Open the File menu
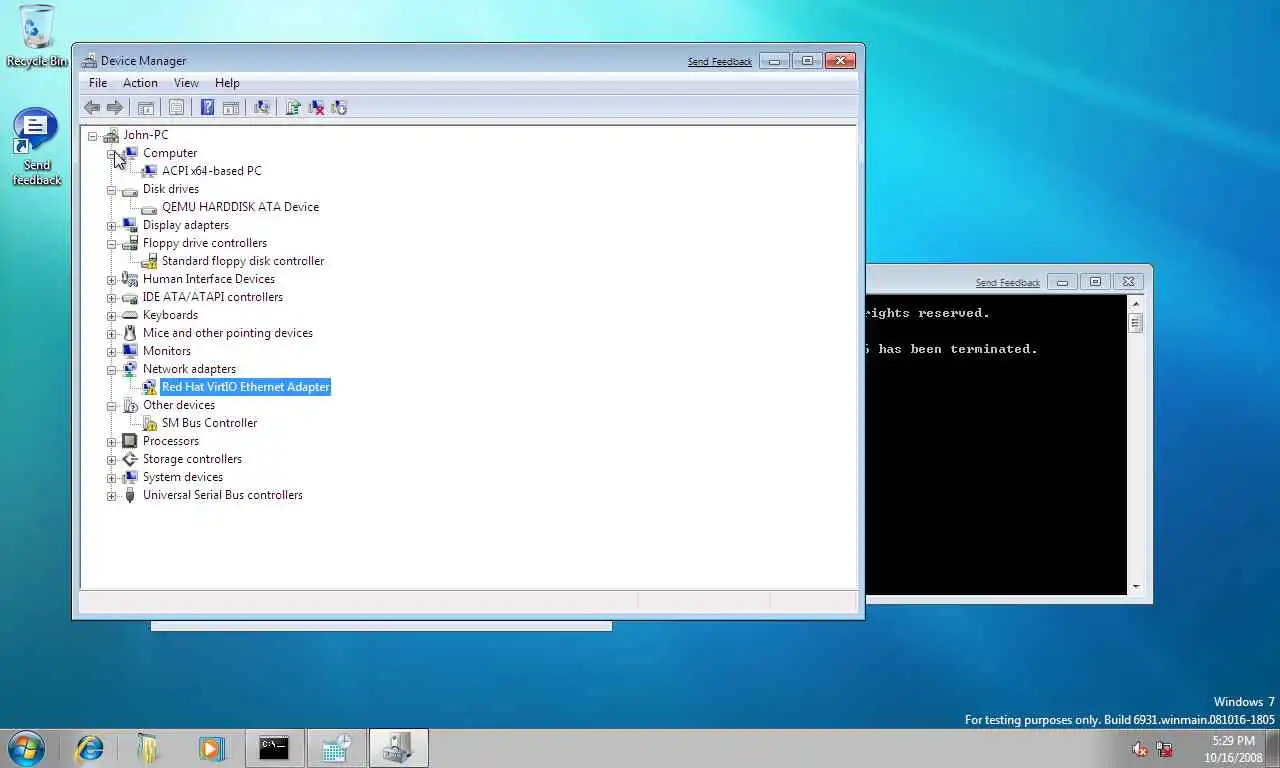Viewport: 1280px width, 768px height. pos(98,83)
